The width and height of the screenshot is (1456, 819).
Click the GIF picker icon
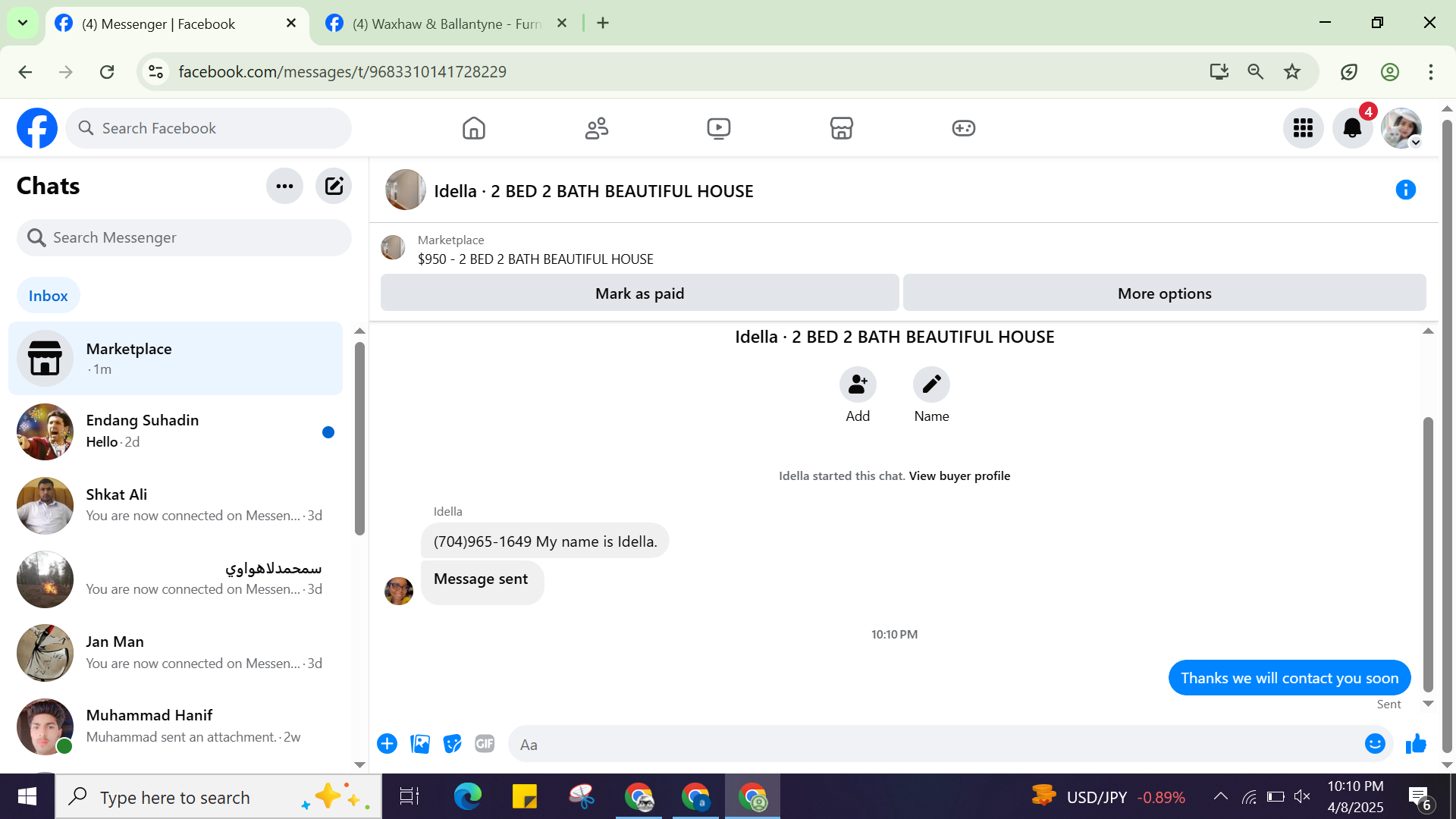point(485,744)
